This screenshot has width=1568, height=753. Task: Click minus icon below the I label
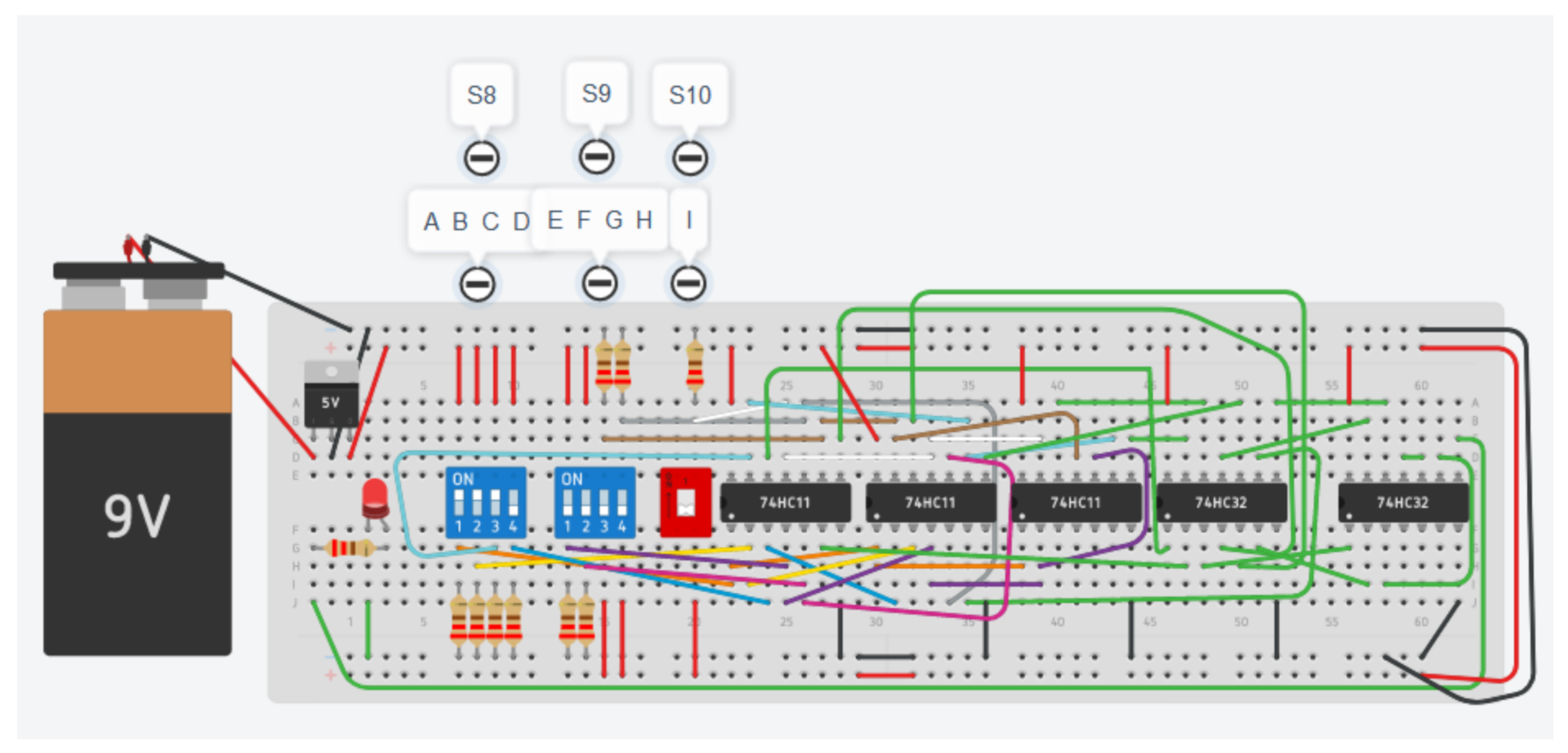click(x=688, y=283)
